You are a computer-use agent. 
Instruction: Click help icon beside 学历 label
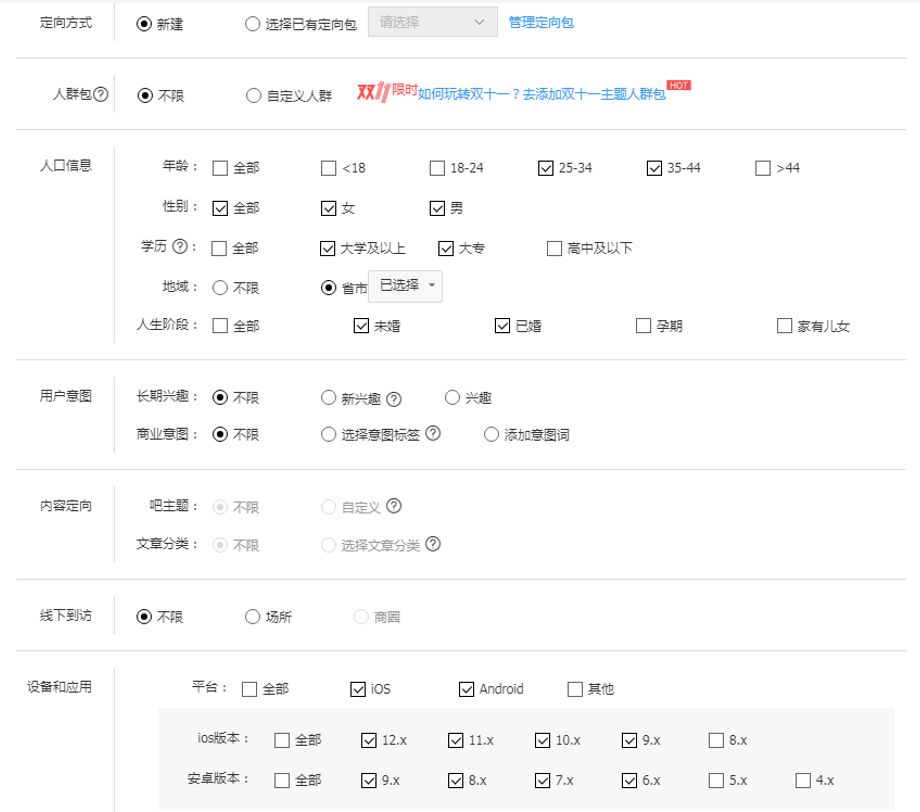click(180, 246)
